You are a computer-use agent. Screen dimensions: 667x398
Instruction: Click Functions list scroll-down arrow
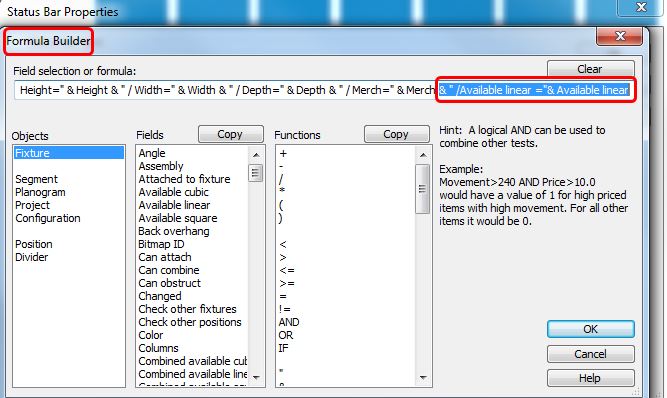pos(422,377)
